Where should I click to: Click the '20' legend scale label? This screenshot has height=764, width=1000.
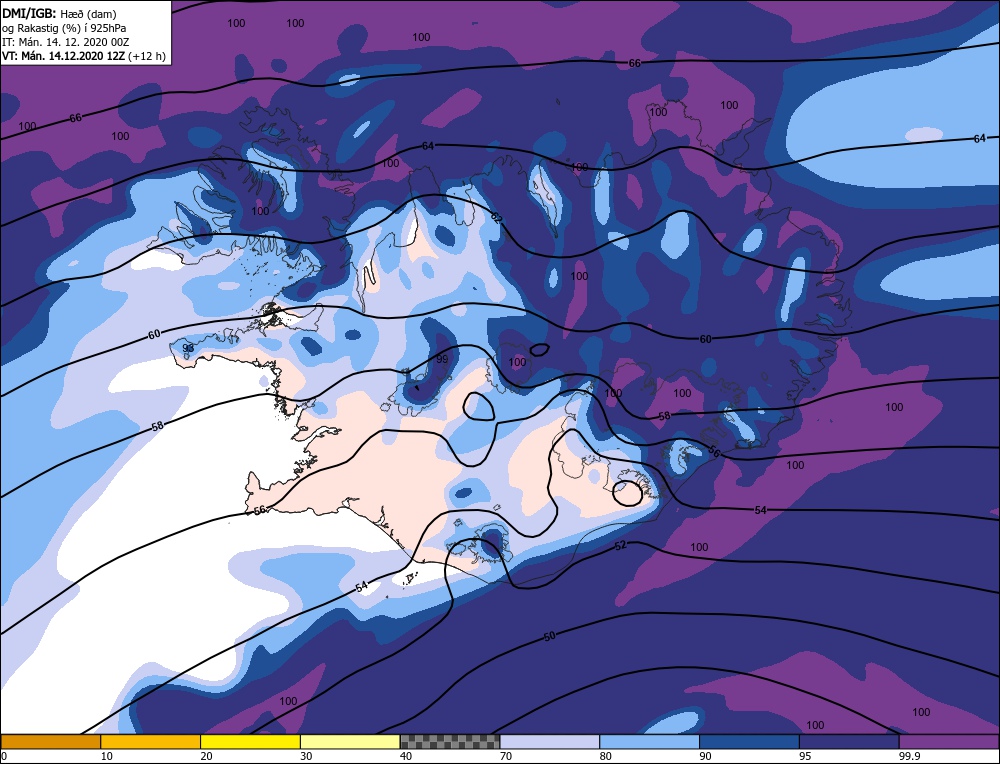[x=206, y=756]
